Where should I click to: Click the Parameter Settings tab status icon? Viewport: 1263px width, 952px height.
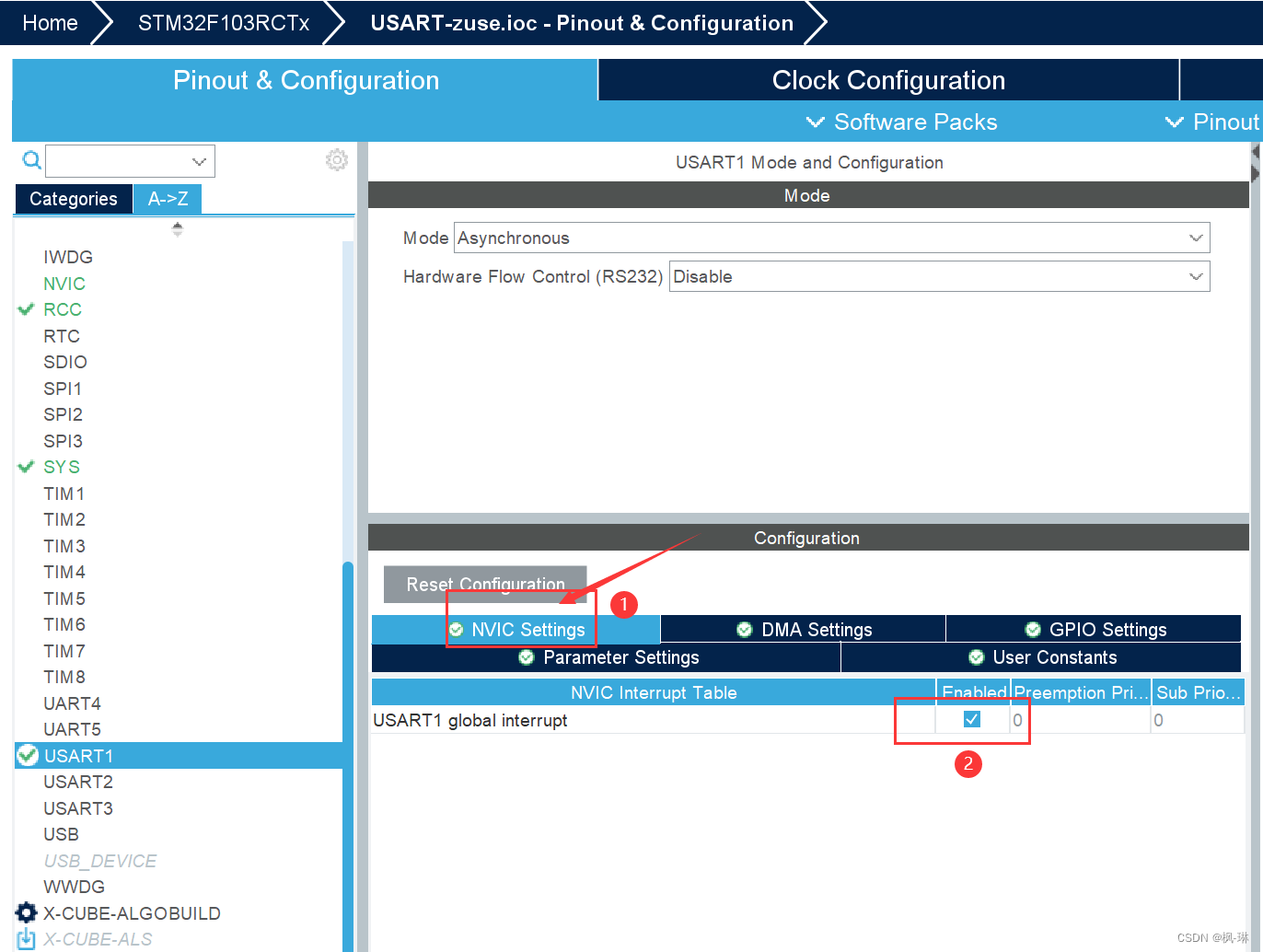click(x=527, y=657)
